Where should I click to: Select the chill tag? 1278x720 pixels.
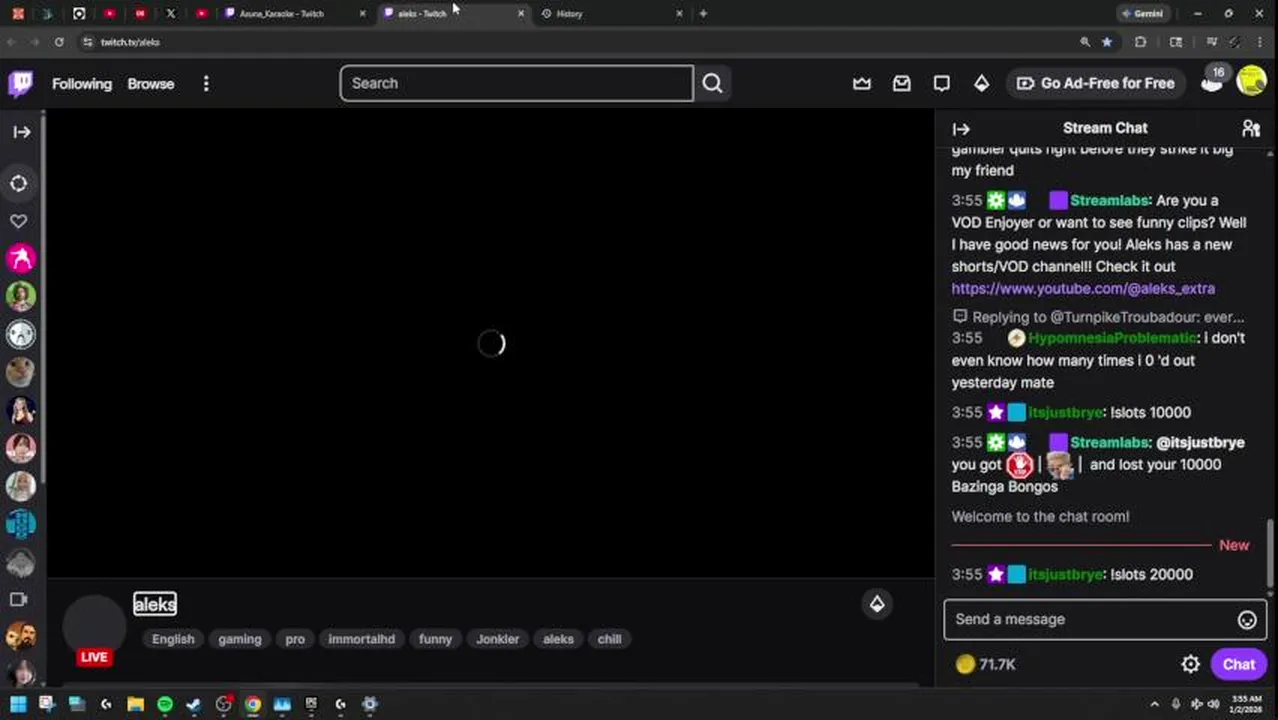tap(609, 639)
